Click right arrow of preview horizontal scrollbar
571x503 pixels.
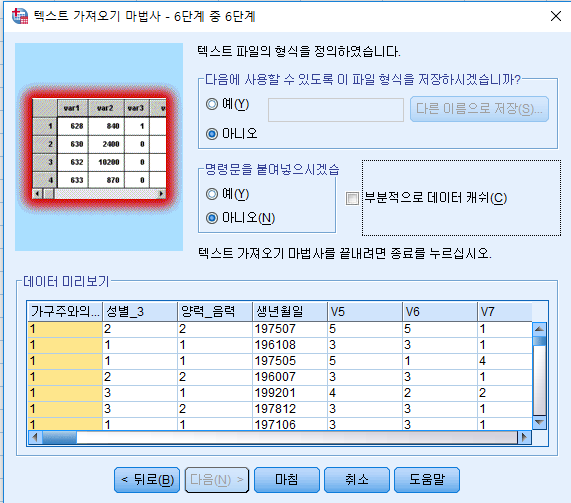click(x=524, y=437)
